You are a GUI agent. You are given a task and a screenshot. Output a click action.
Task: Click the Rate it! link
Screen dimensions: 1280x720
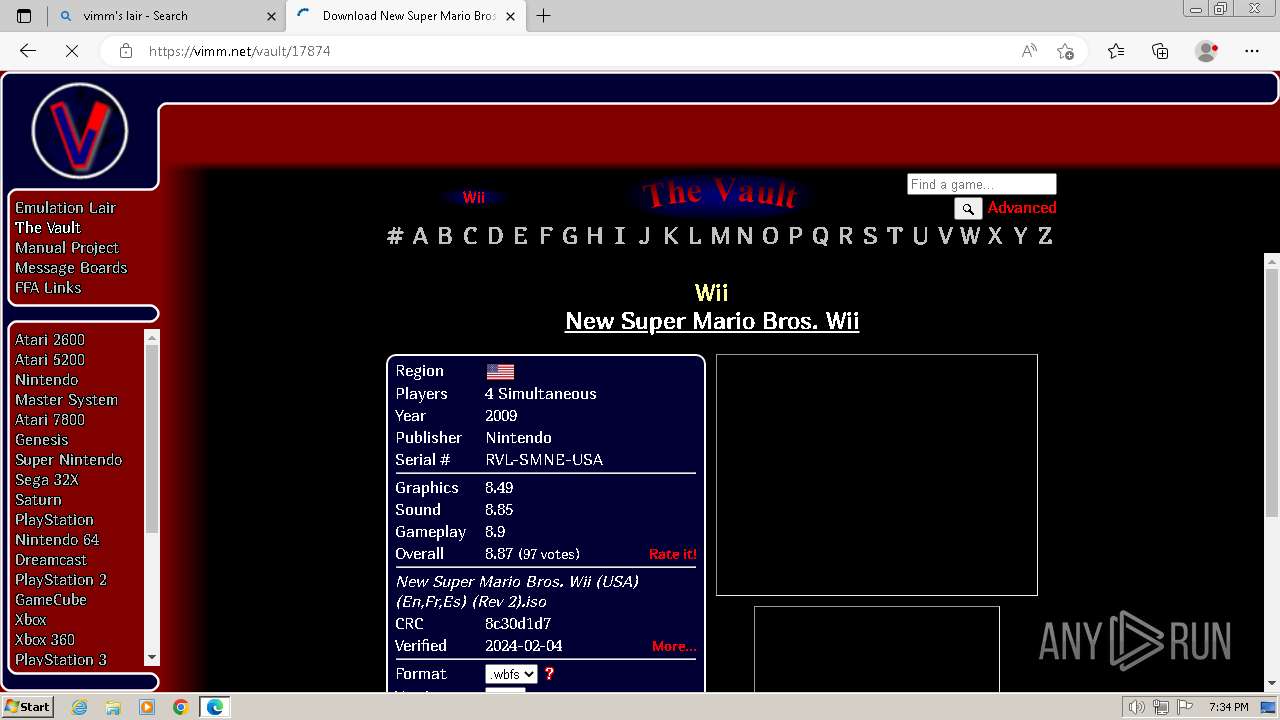pyautogui.click(x=673, y=554)
